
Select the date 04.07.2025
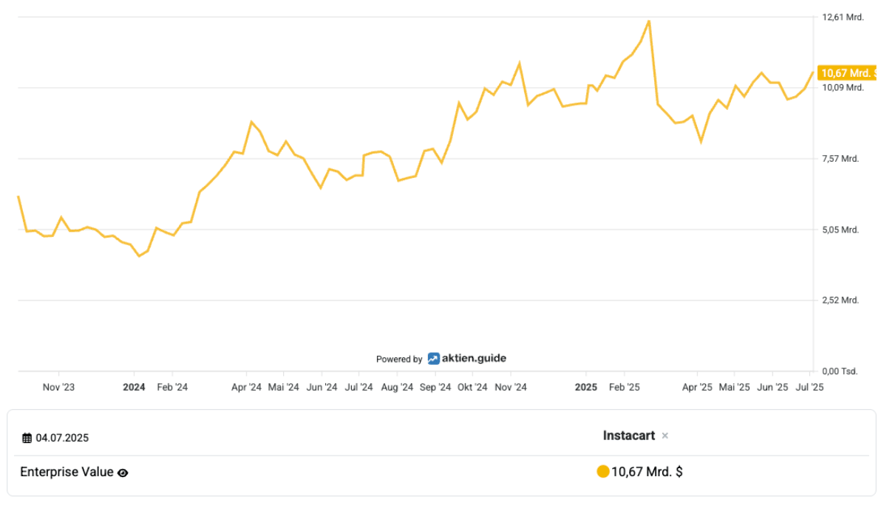(x=62, y=438)
